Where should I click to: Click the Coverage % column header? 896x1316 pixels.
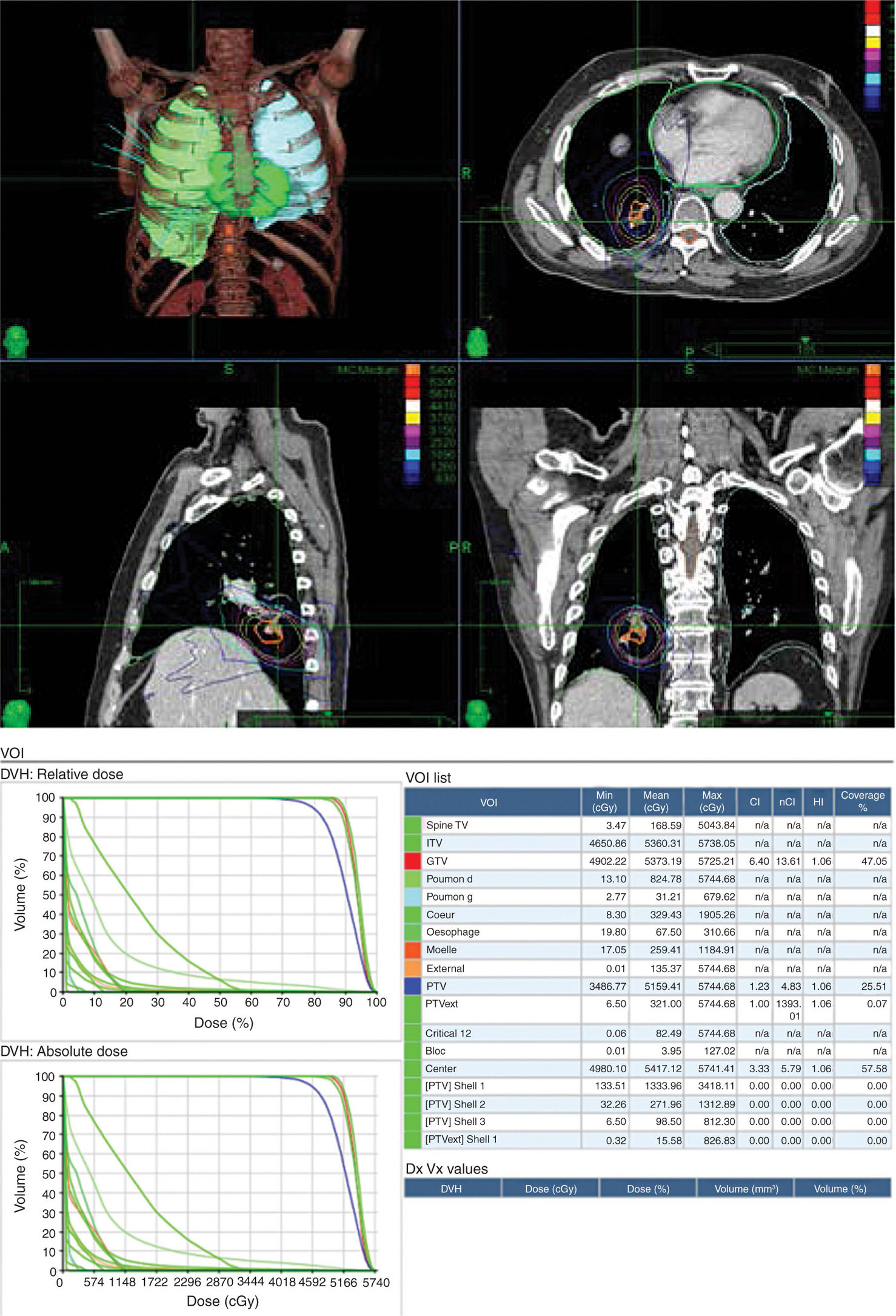[862, 801]
